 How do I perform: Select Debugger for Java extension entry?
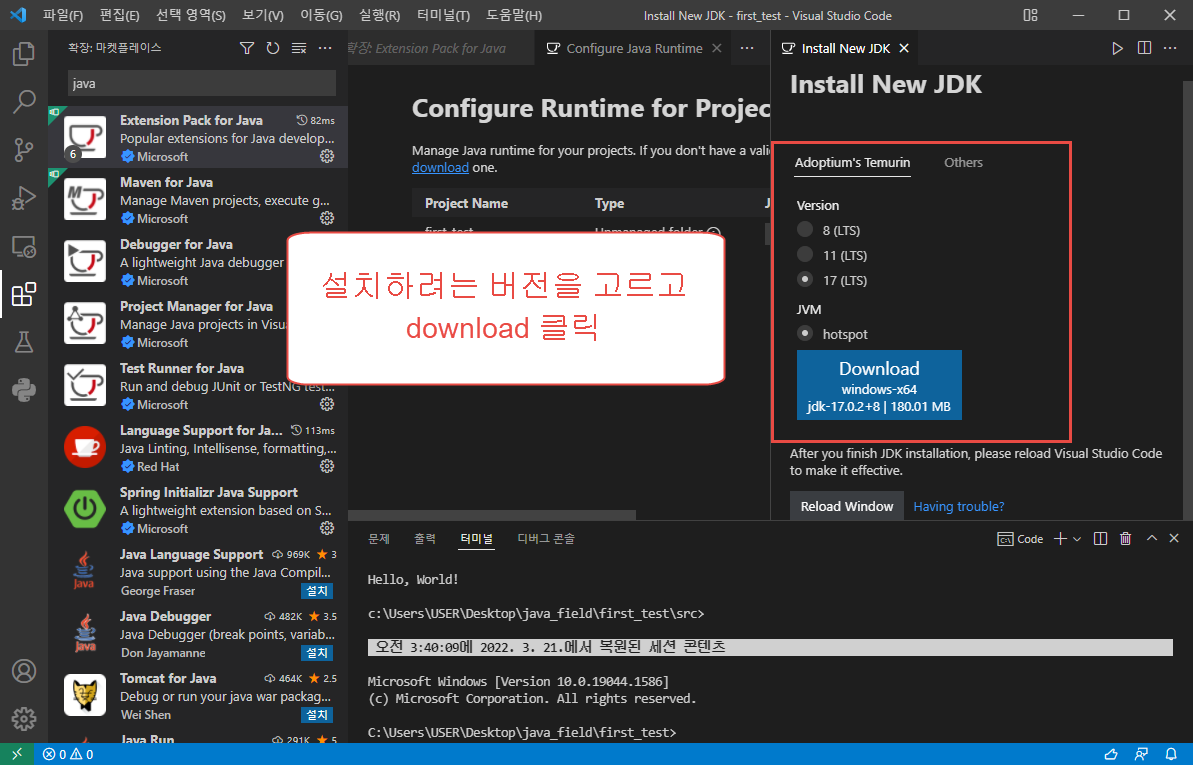[198, 262]
